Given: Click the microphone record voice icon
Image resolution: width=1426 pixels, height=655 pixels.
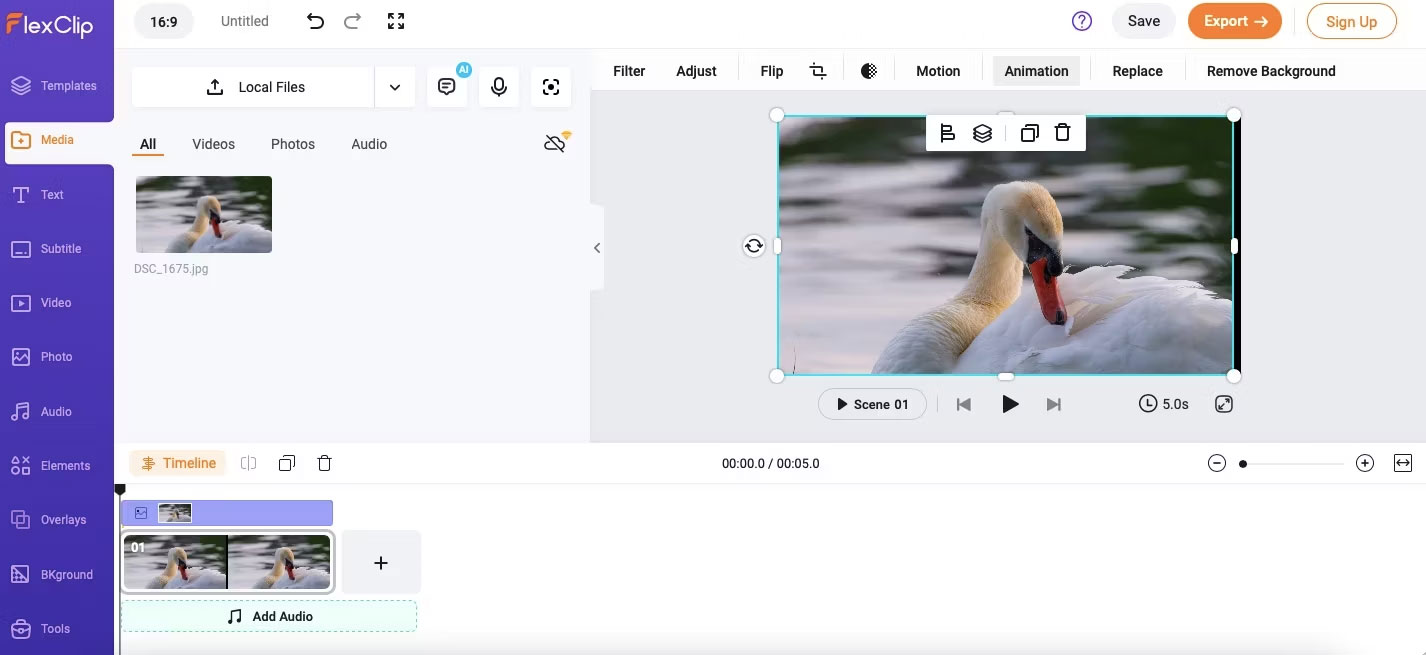Looking at the screenshot, I should (x=498, y=87).
